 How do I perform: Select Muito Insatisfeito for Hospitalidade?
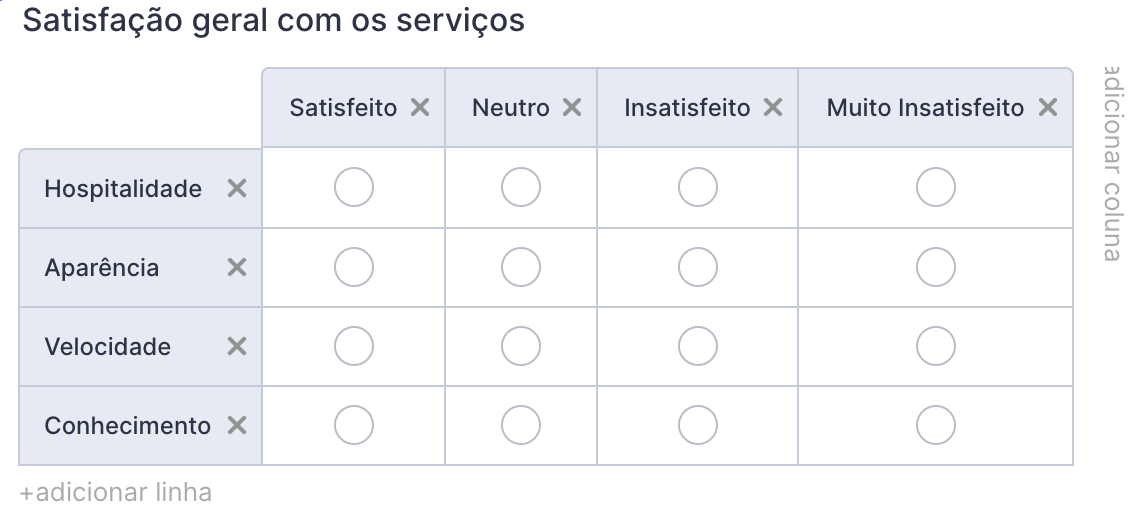coord(936,187)
